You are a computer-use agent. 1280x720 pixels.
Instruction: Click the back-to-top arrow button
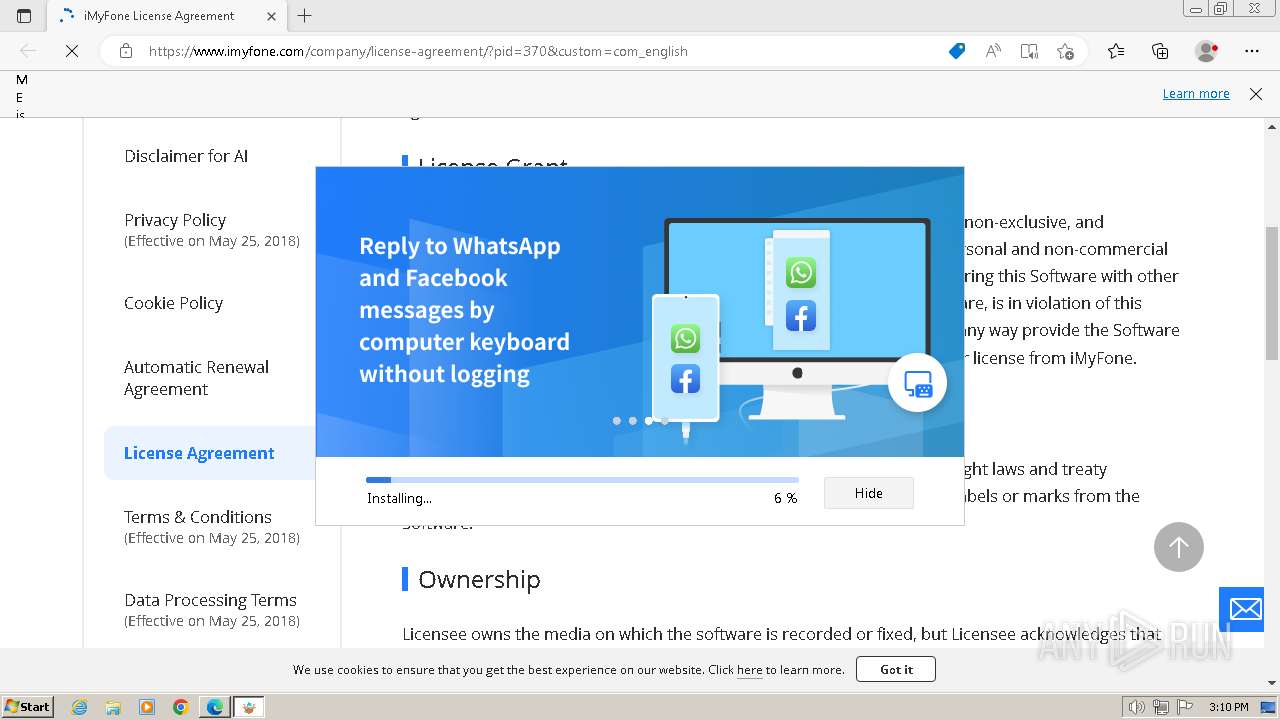pos(1179,547)
